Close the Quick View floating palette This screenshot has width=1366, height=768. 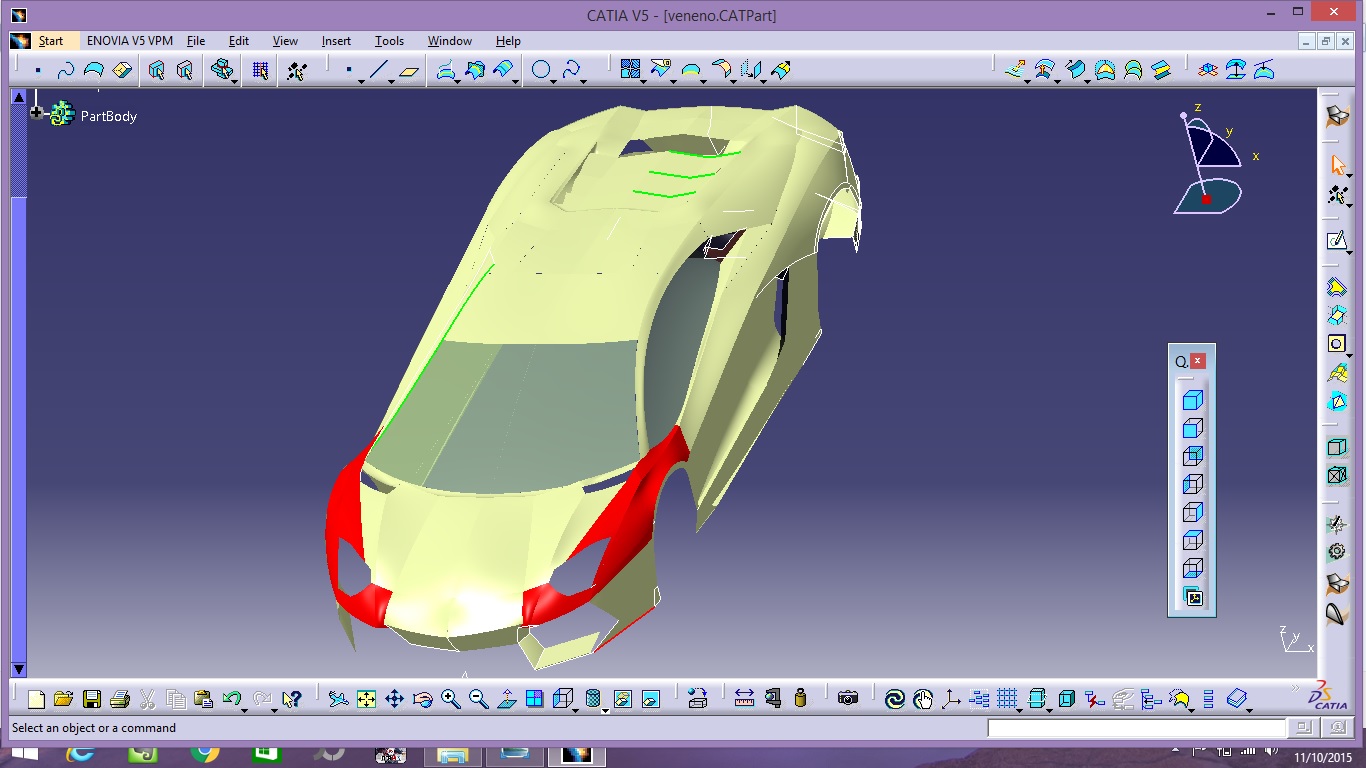tap(1198, 361)
